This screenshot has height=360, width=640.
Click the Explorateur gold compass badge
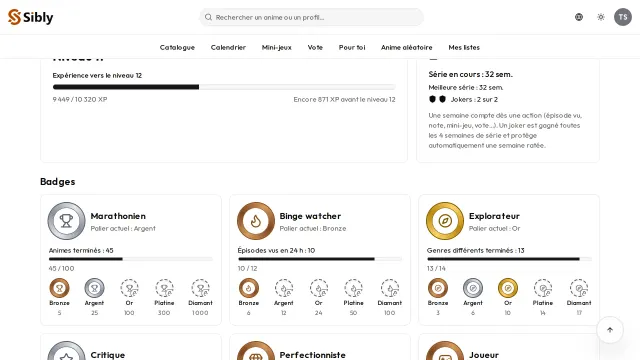pos(445,221)
